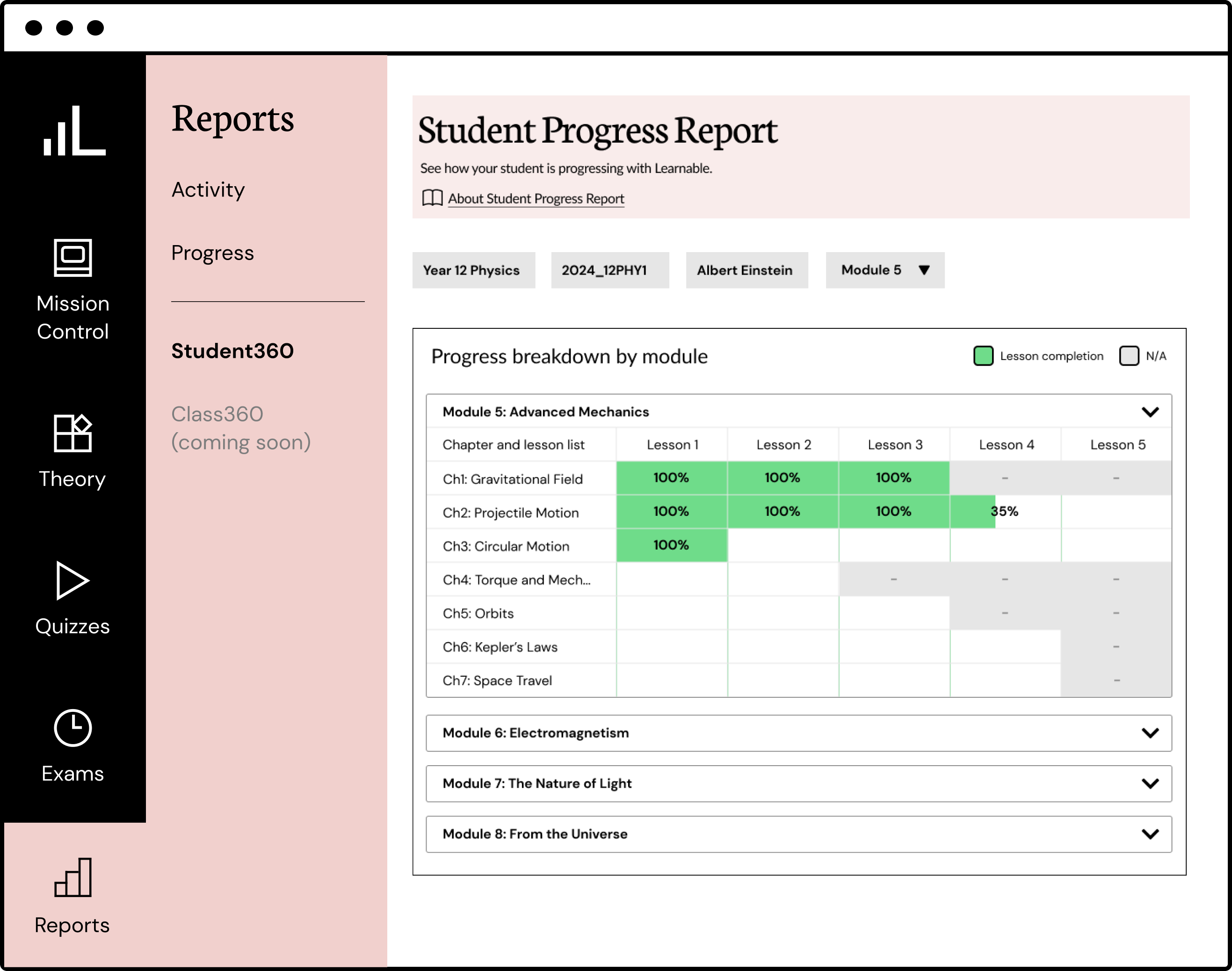The height and width of the screenshot is (971, 1232).
Task: Select the Albert Einstein filter chip
Action: 746,270
